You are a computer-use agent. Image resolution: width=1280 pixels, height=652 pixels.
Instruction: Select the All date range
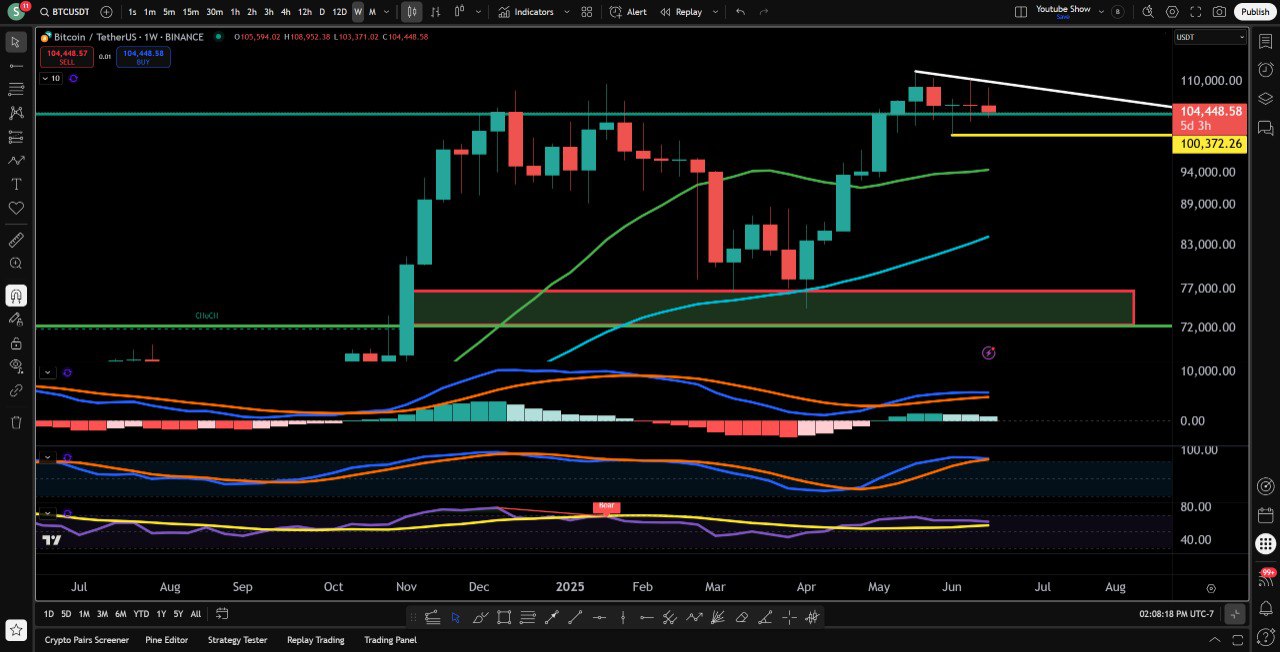coord(195,614)
